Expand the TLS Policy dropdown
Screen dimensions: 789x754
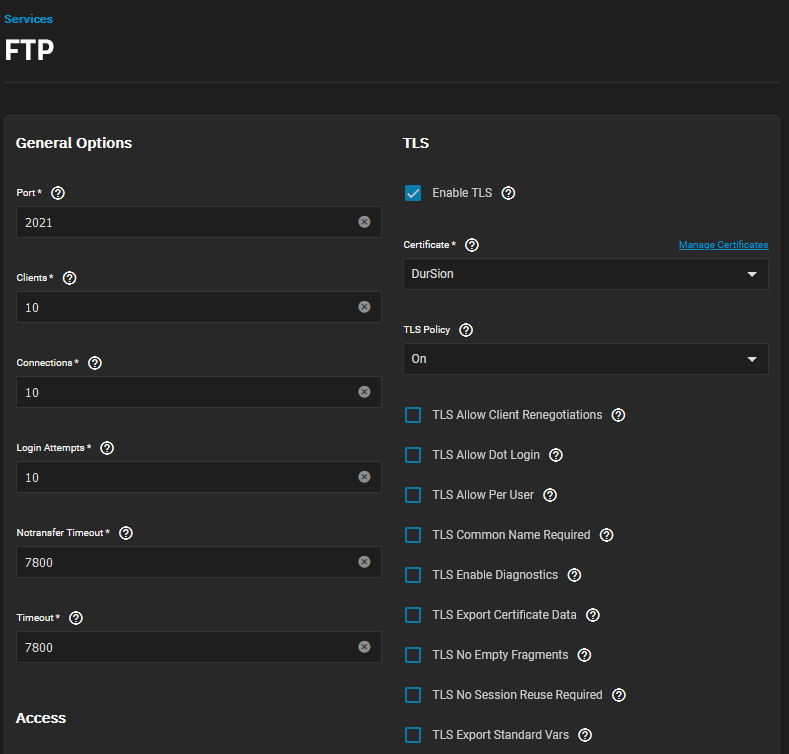(x=586, y=359)
